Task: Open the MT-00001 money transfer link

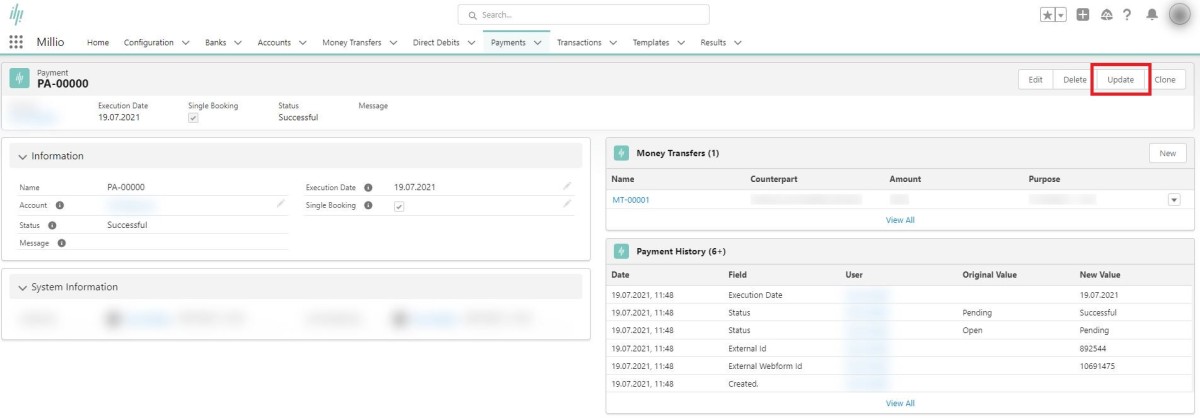Action: 631,200
